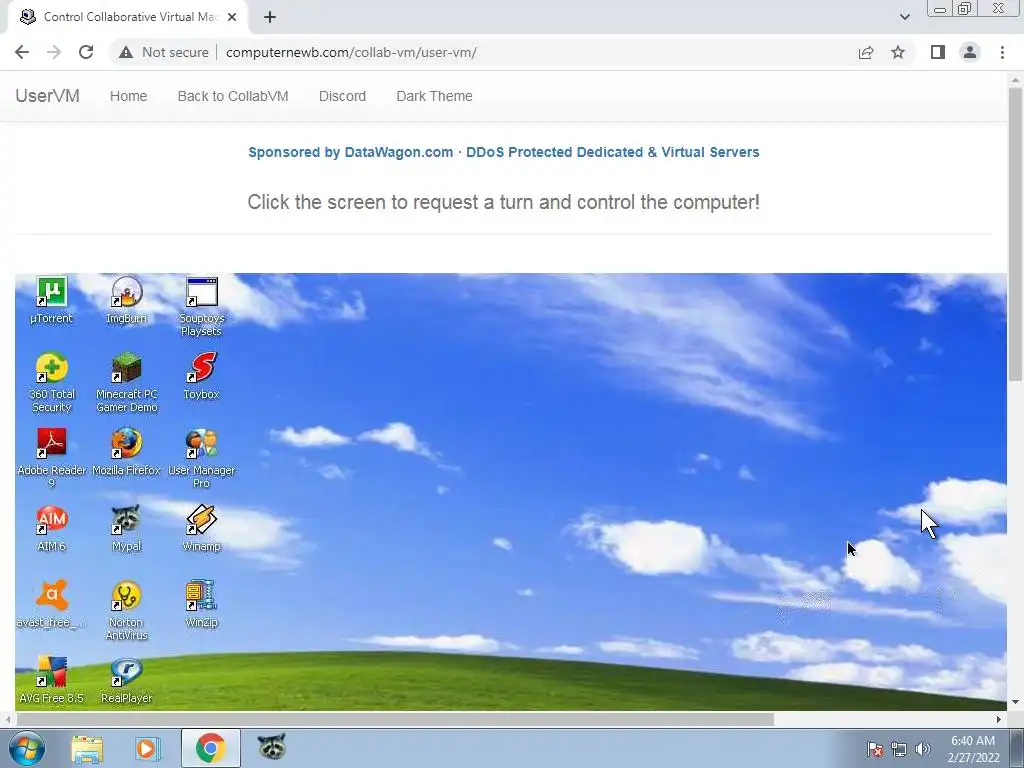
Task: Switch to Dark Theme
Action: tap(434, 96)
